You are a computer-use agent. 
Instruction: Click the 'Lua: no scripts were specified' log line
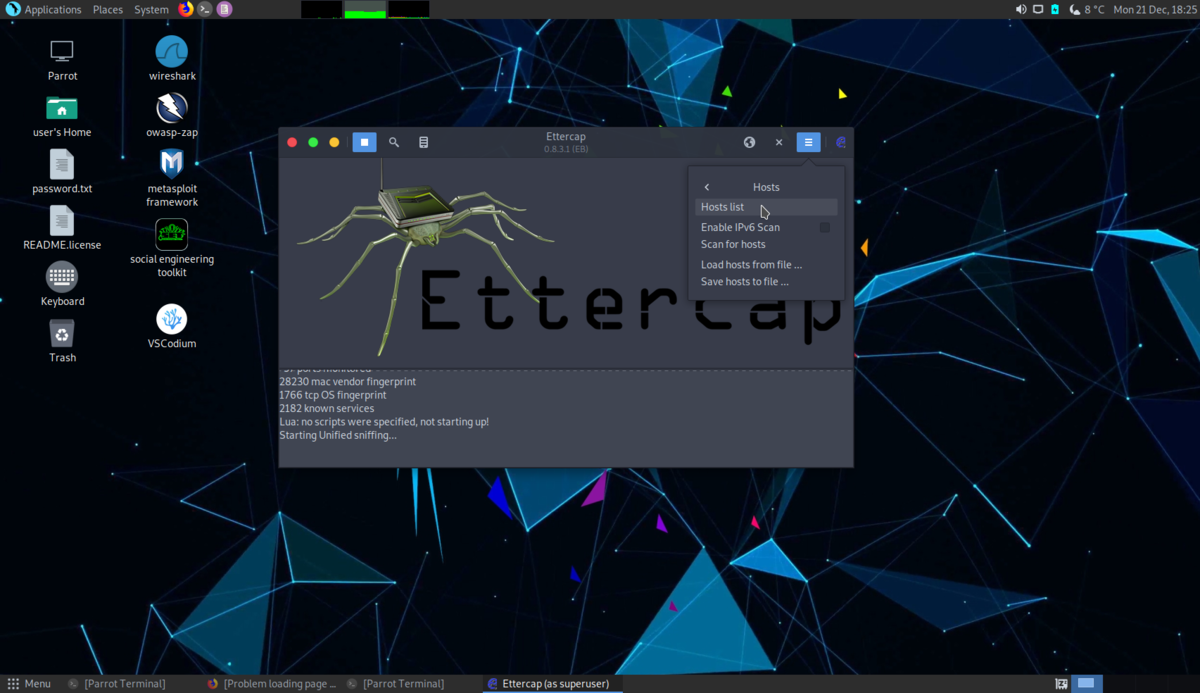coord(384,422)
